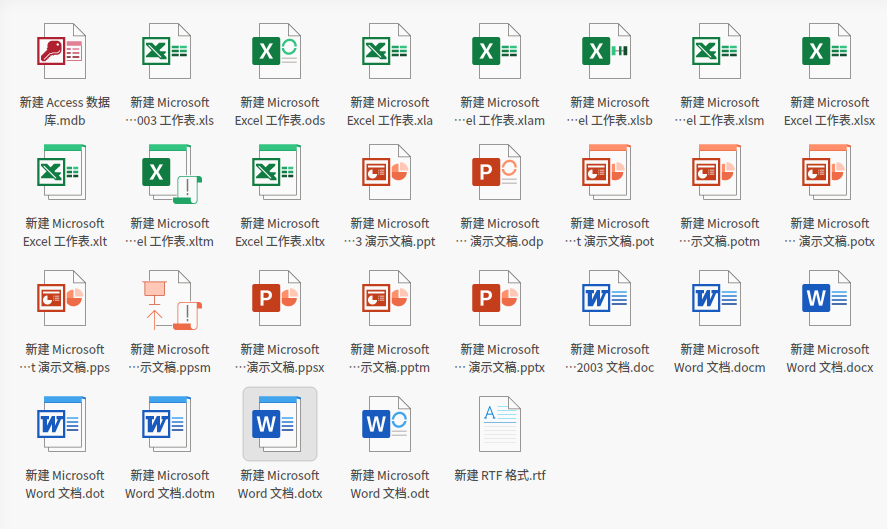Click the filename ending "演示文稿.pps"
The height and width of the screenshot is (529, 887).
click(64, 368)
